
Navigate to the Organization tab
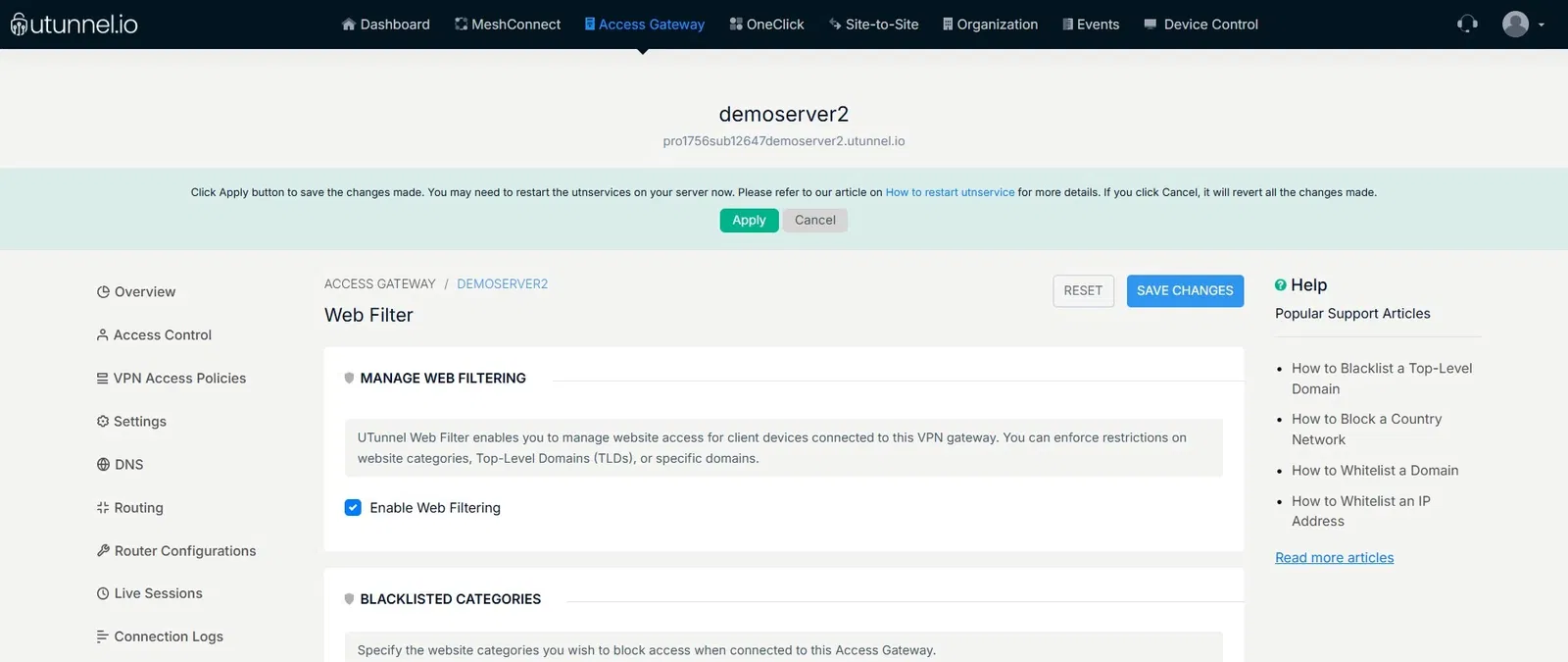(x=991, y=25)
